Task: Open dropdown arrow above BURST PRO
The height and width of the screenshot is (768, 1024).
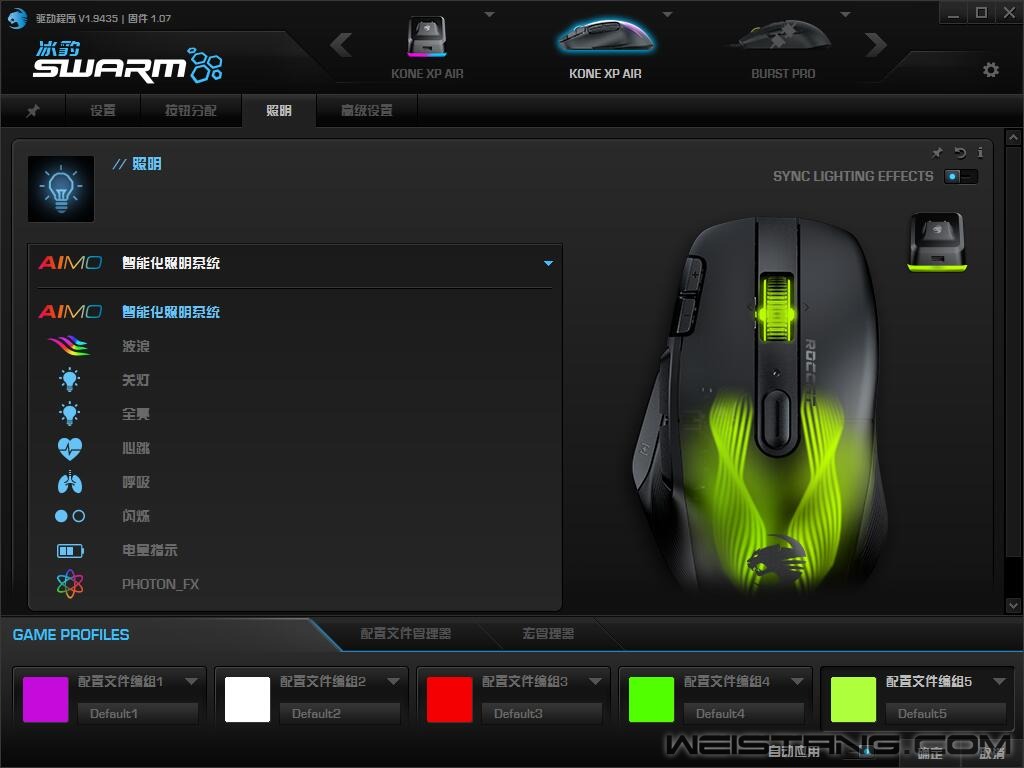Action: [845, 14]
